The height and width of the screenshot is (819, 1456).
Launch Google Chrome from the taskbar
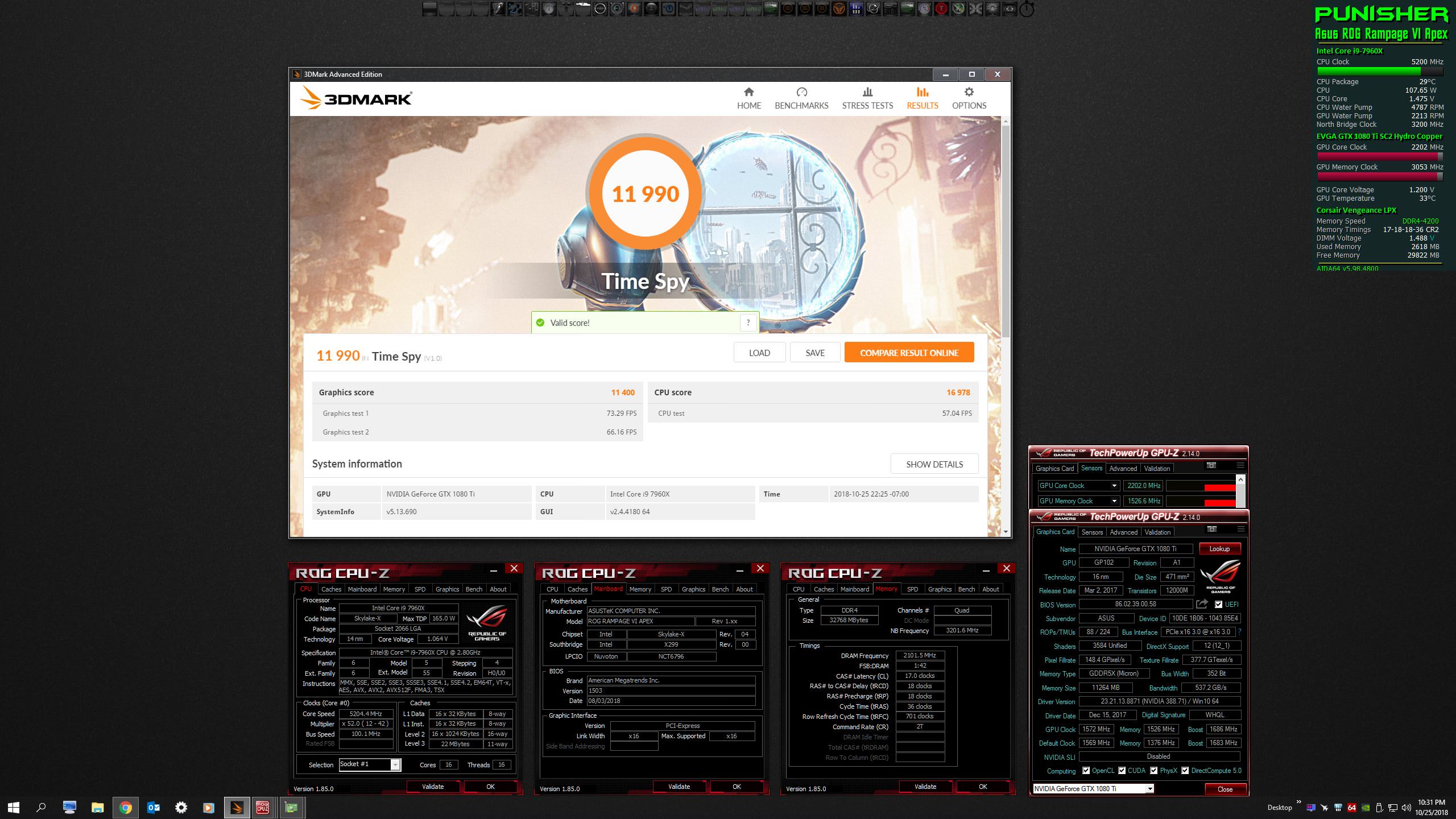[x=126, y=807]
